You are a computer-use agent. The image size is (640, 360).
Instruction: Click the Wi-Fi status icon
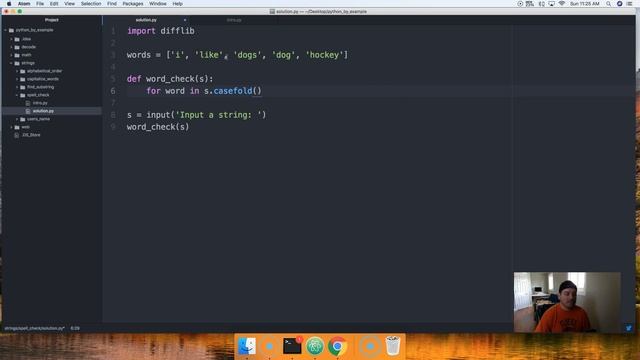click(x=562, y=4)
